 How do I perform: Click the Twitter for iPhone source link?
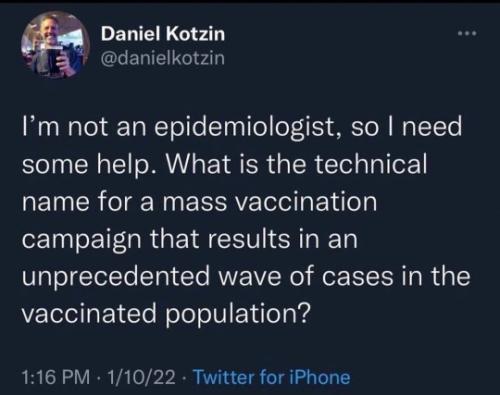[272, 377]
